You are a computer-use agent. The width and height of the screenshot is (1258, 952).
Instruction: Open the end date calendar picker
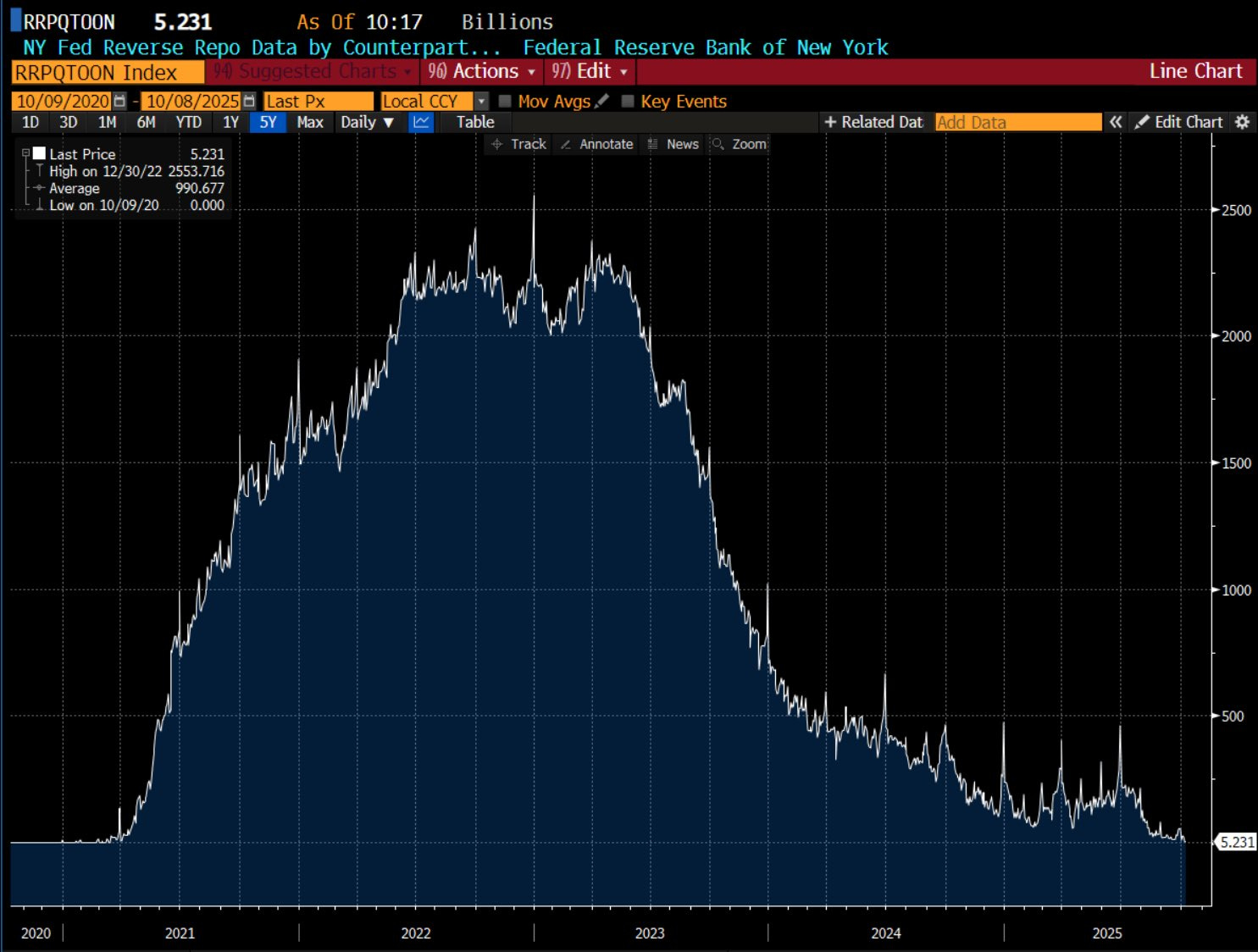point(249,102)
